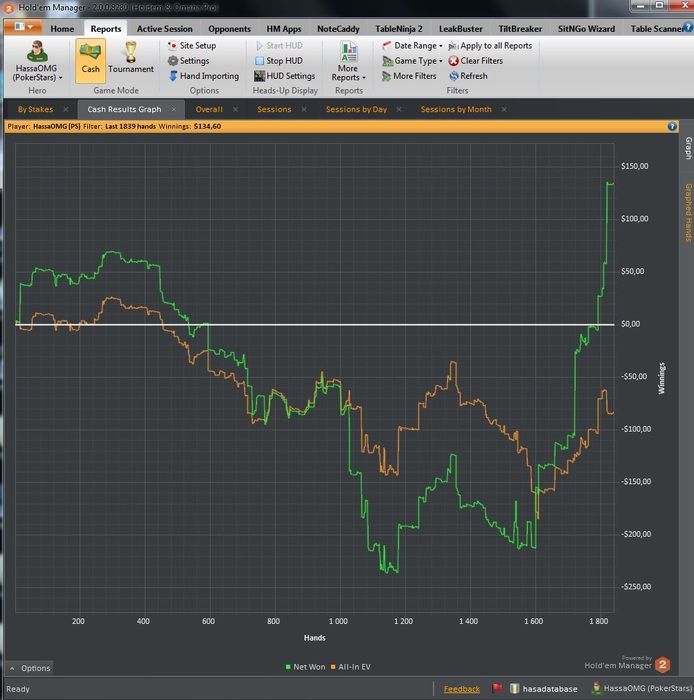This screenshot has height=700, width=694.
Task: Open the Hold'em Manager application menu button
Action: (x=23, y=27)
